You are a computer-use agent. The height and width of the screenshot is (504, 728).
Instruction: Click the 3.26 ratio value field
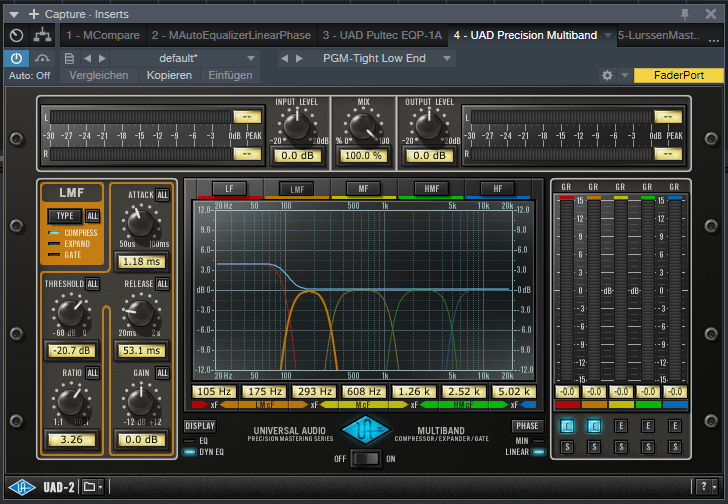pyautogui.click(x=72, y=439)
